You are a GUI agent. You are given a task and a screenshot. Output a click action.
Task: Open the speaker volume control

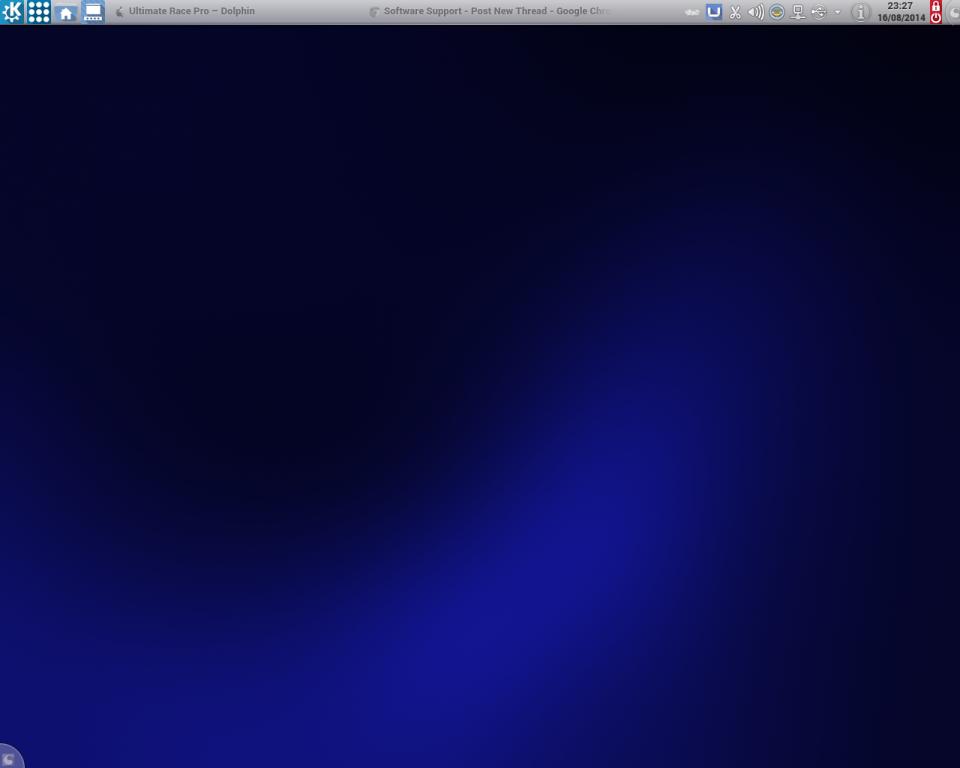point(755,12)
